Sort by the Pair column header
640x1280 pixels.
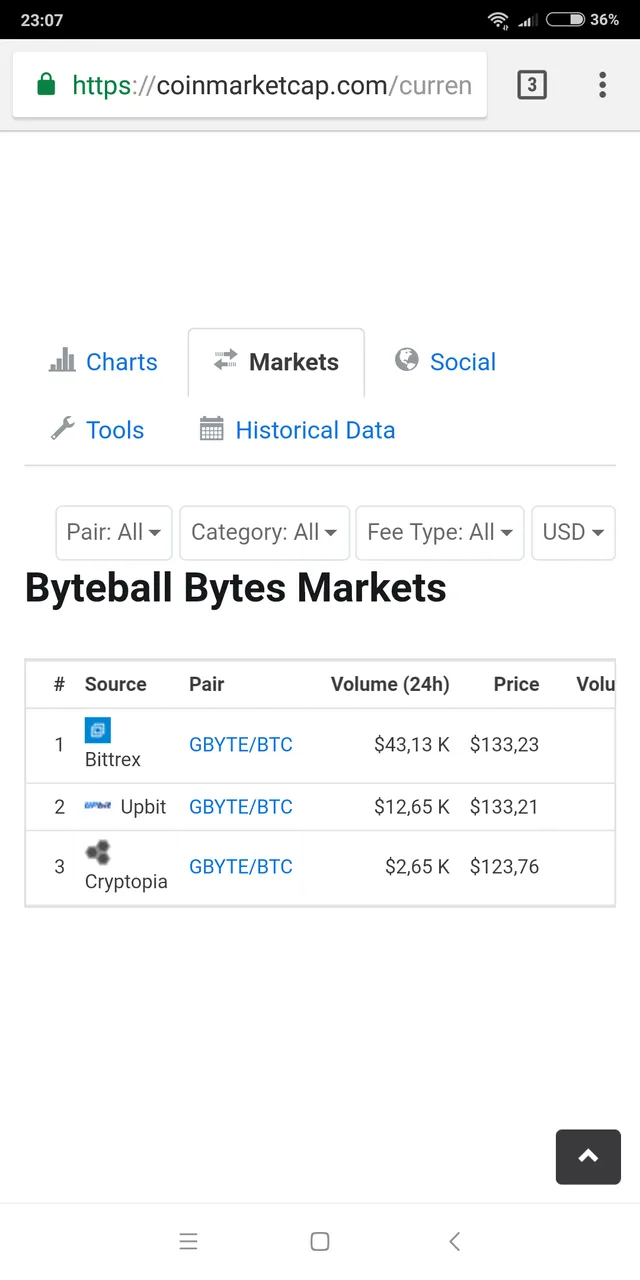pos(206,684)
